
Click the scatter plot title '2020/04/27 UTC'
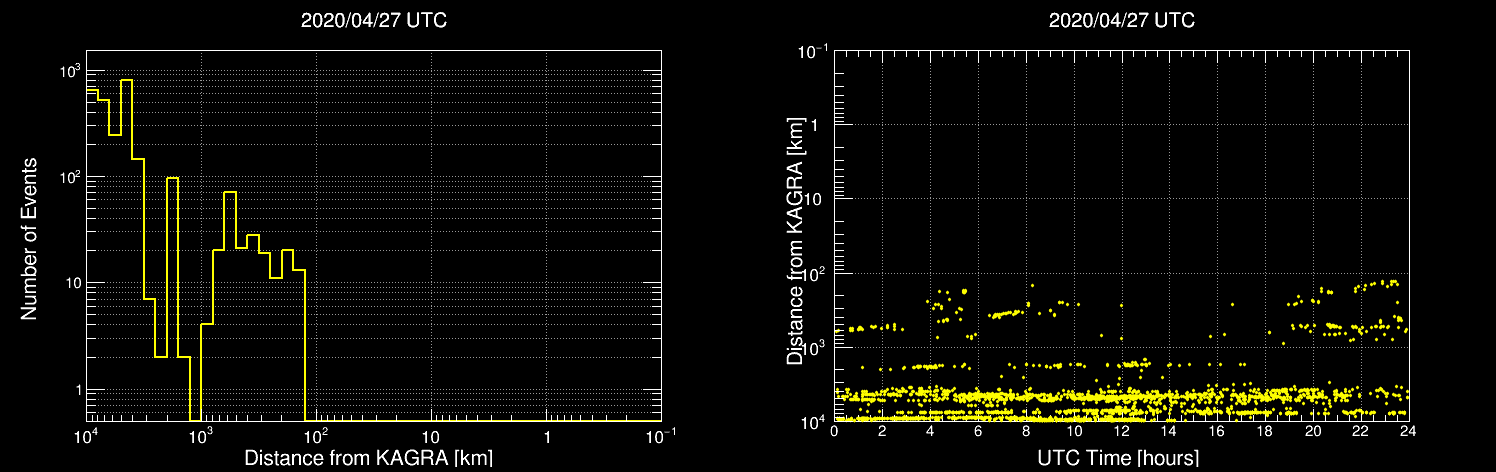[1121, 21]
